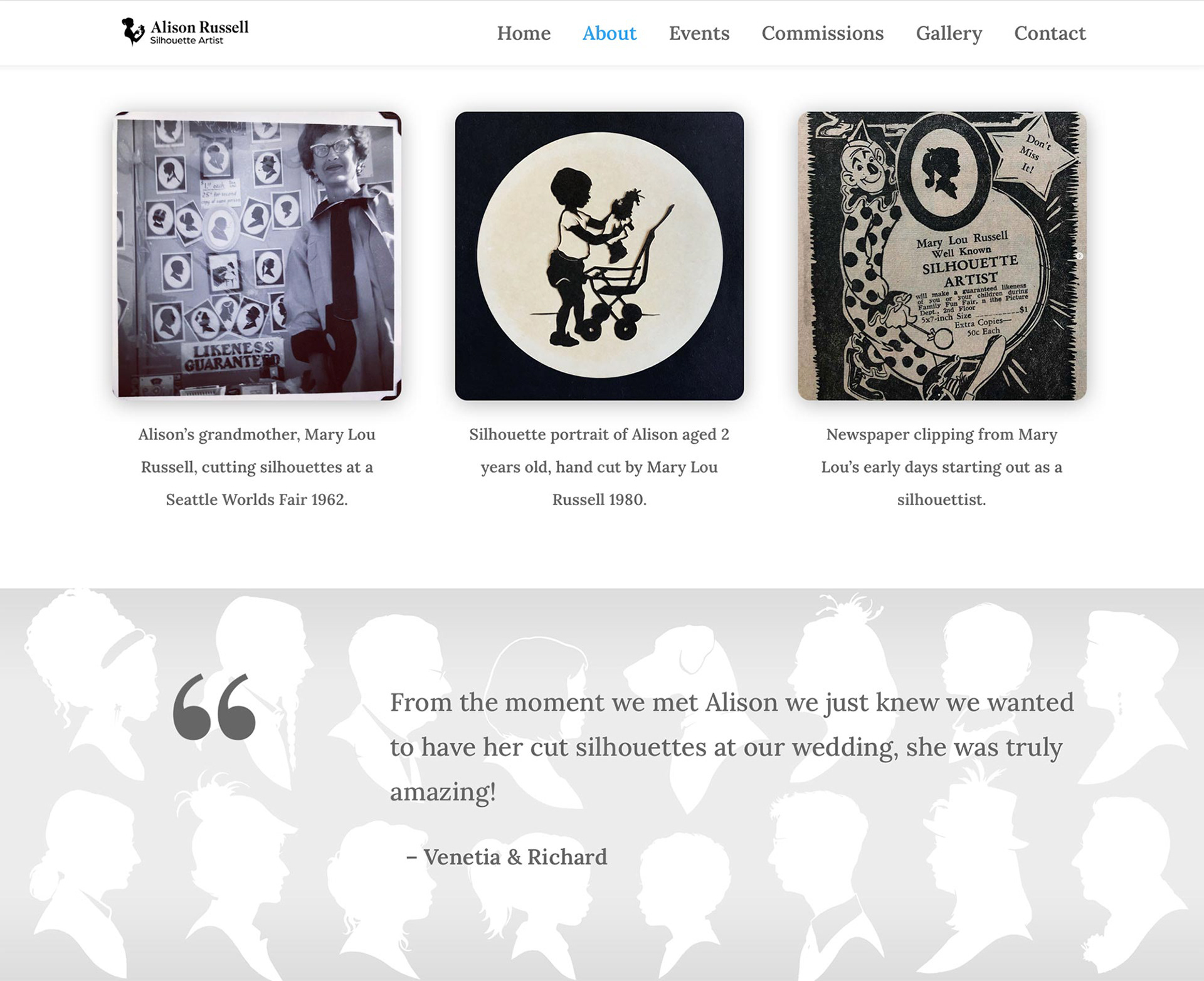Click the wedding testimonial quote text
The height and width of the screenshot is (981, 1204).
[x=732, y=747]
